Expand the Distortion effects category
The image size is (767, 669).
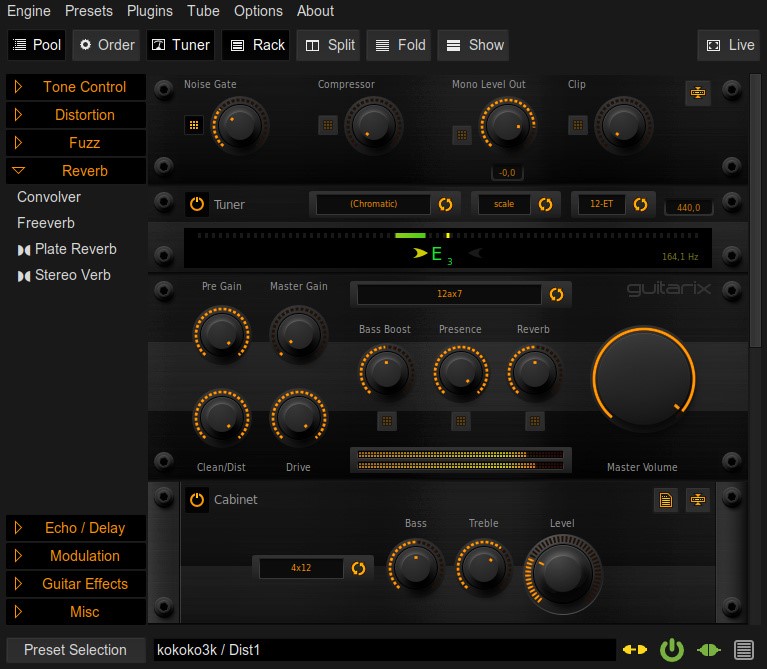coord(76,115)
